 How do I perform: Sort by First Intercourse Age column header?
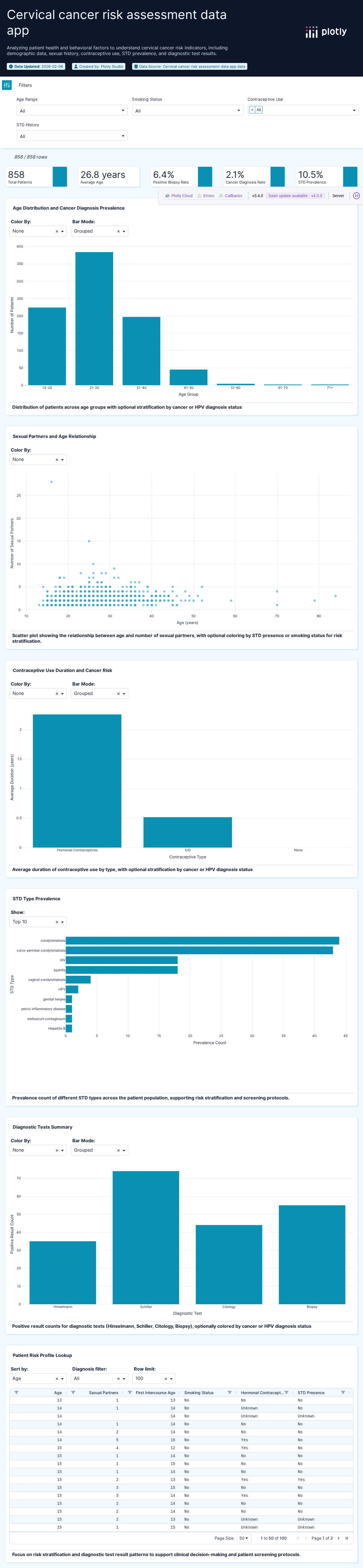(155, 1393)
